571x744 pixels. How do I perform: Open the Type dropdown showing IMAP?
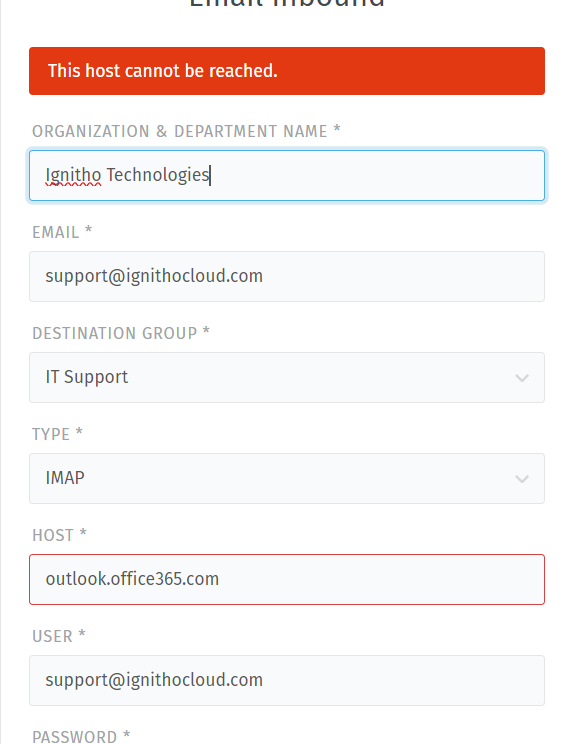click(x=287, y=478)
